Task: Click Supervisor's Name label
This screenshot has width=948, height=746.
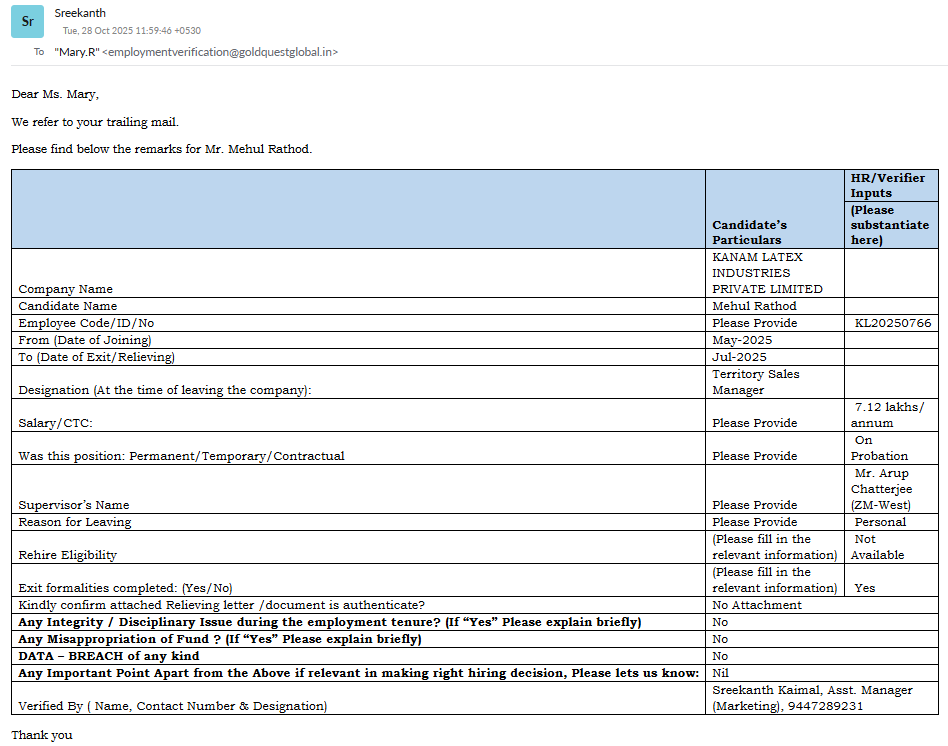Action: (x=74, y=505)
